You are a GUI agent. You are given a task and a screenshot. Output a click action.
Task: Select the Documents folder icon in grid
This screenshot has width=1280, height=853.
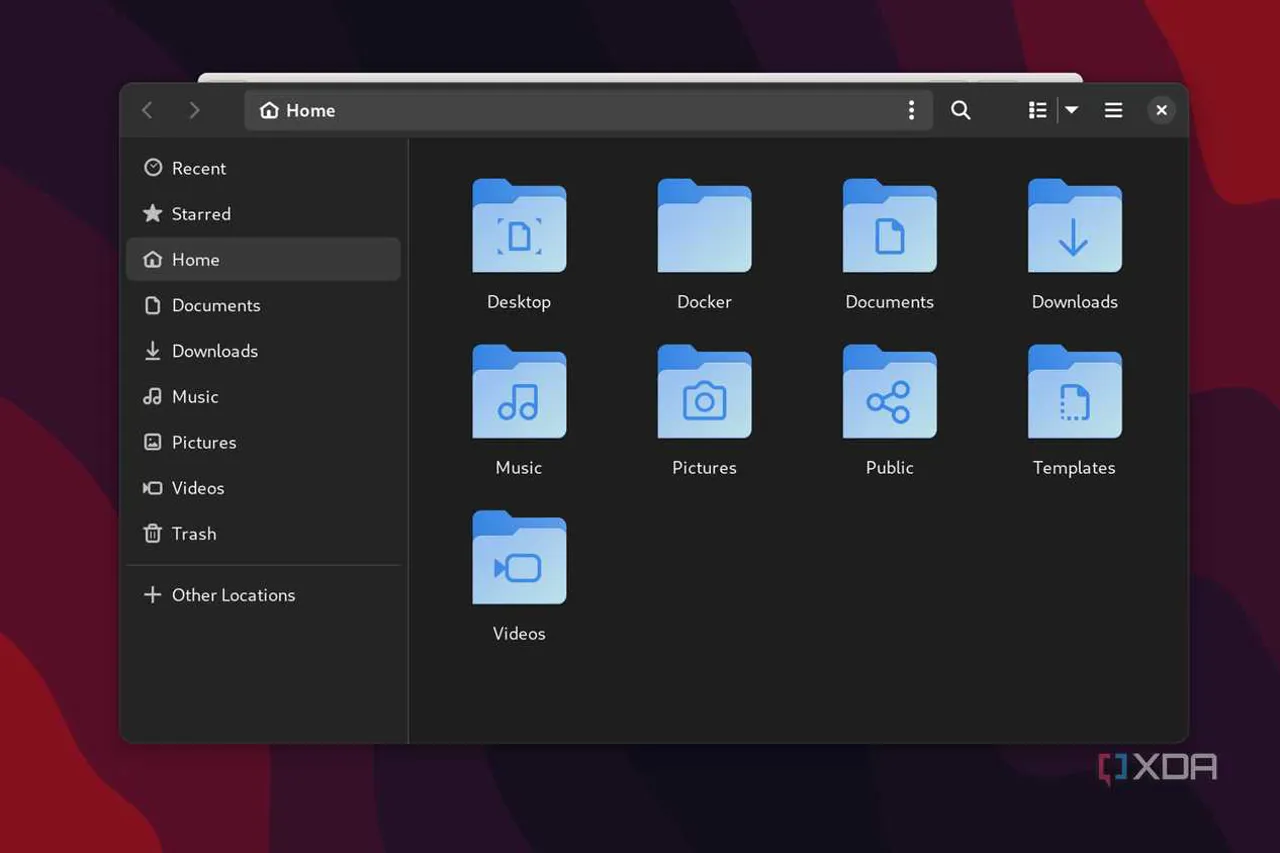[x=890, y=226]
